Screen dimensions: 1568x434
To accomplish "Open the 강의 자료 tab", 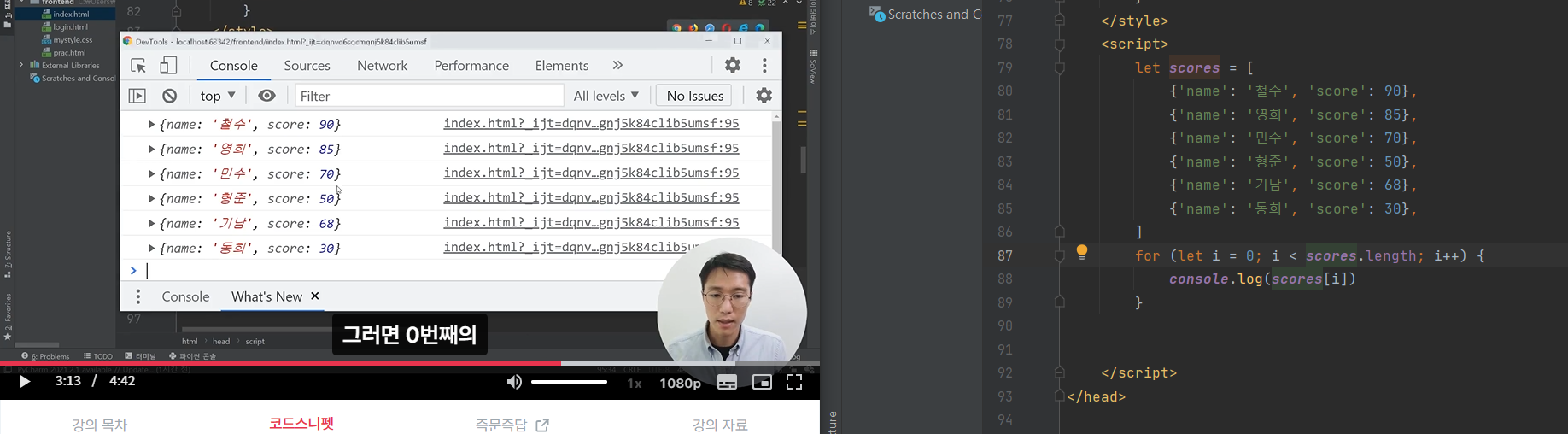I will pyautogui.click(x=720, y=425).
